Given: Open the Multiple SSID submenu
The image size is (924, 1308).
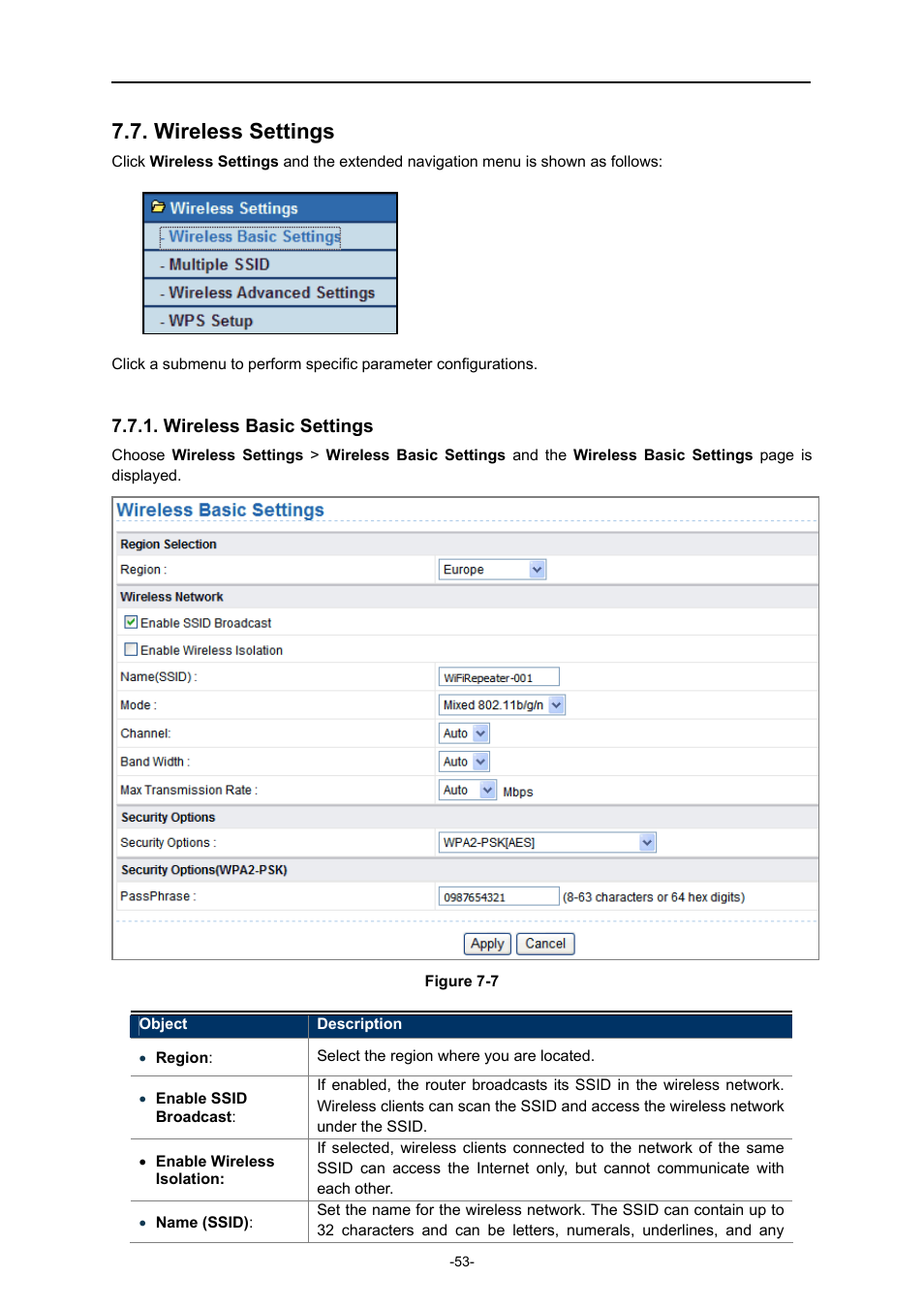Looking at the screenshot, I should 219,265.
